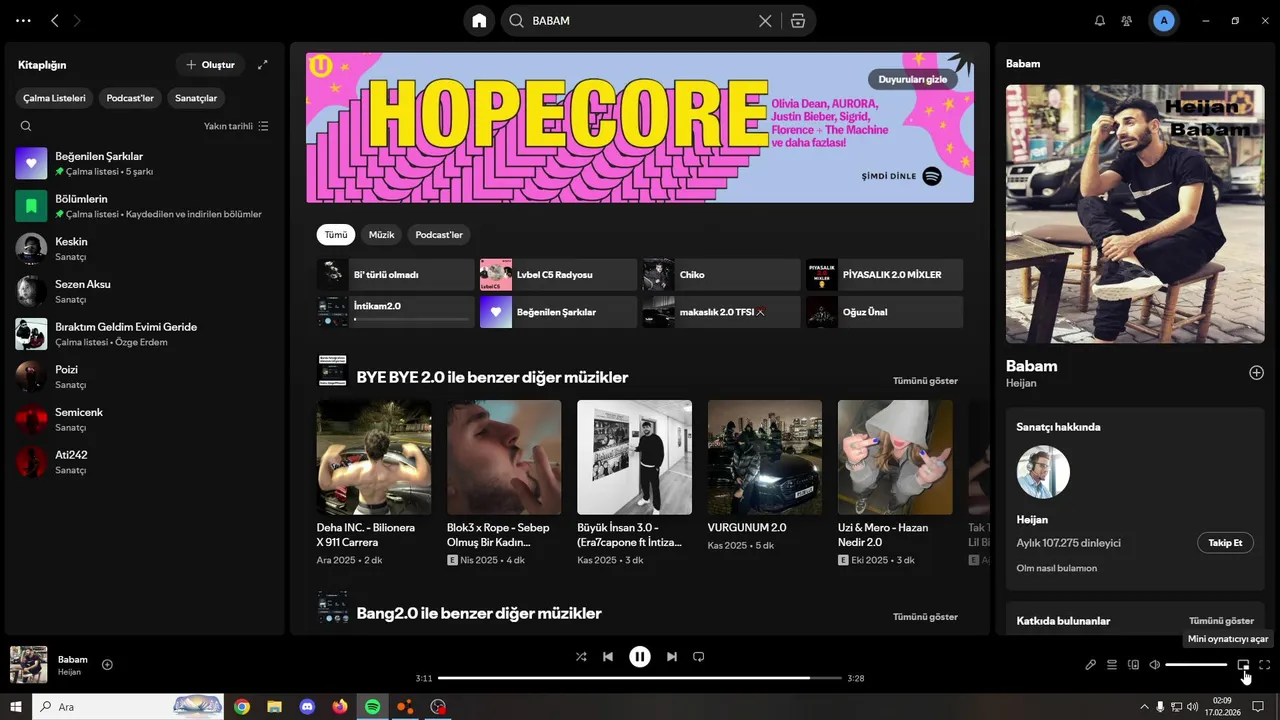Open Chiko shortcut tile
Screen dimensions: 1280x720
(721, 275)
